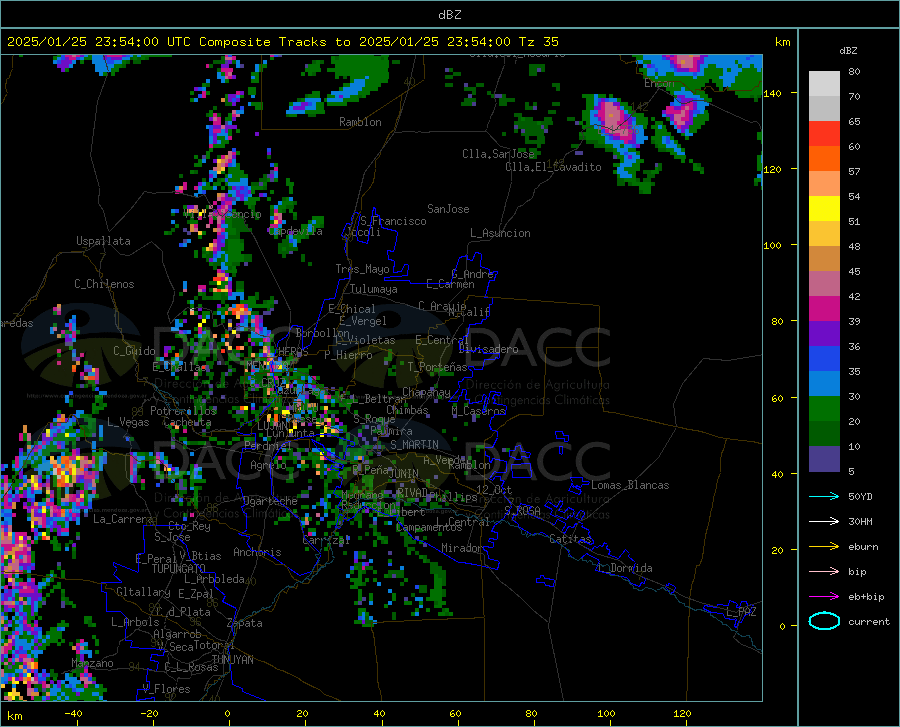900x727 pixels.
Task: Click the L_PAZ map label
Action: click(741, 612)
